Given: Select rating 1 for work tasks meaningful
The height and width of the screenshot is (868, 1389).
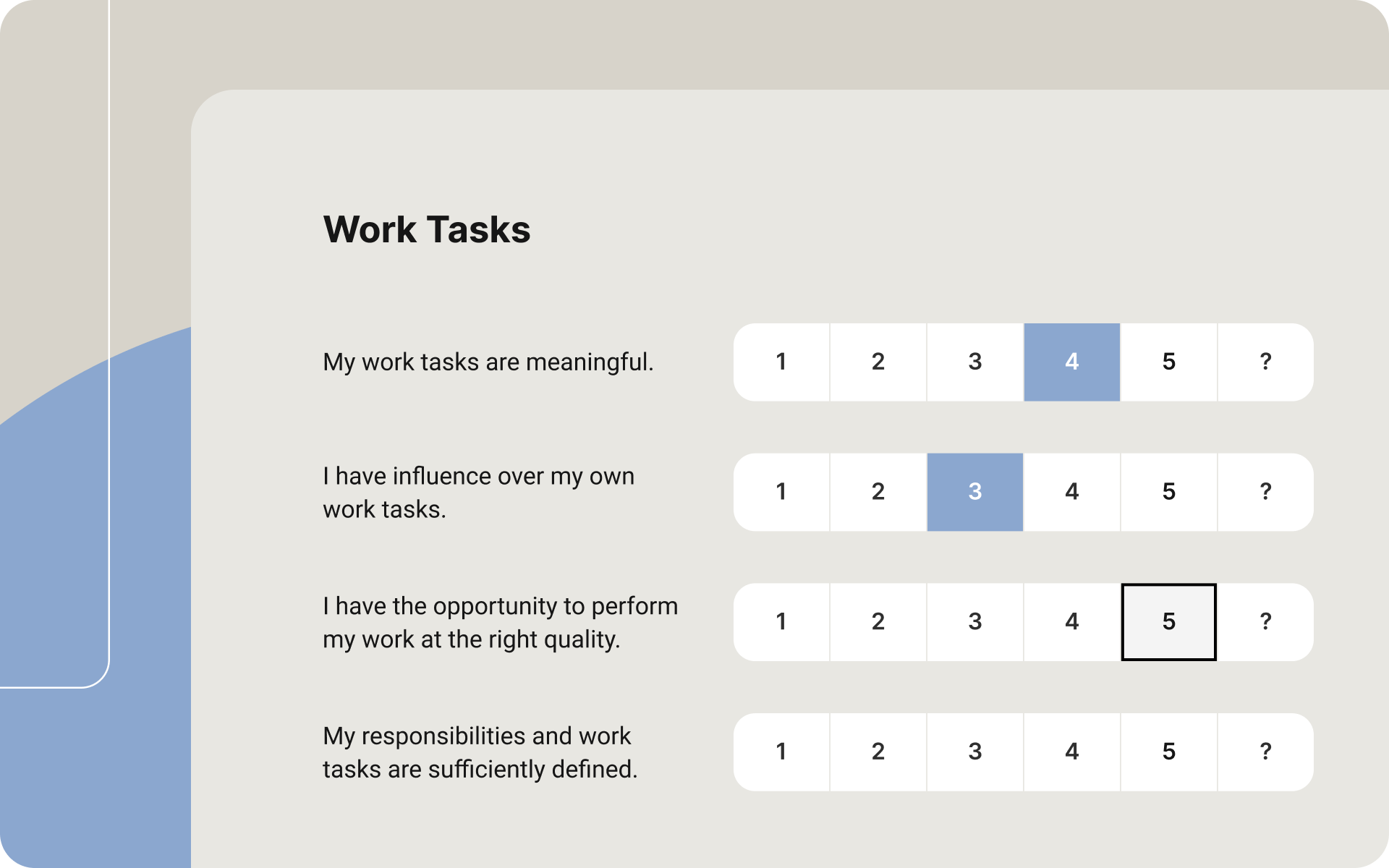Looking at the screenshot, I should [781, 362].
